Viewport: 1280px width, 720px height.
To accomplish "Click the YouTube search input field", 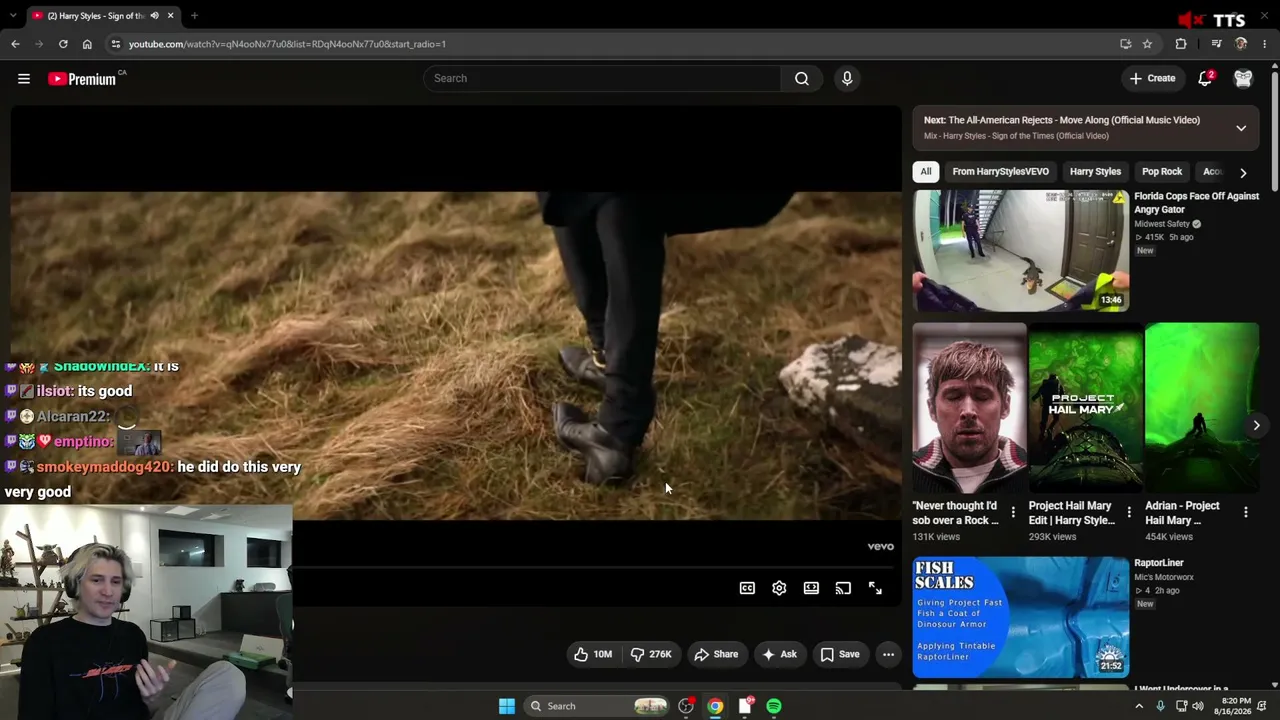I will pyautogui.click(x=602, y=79).
